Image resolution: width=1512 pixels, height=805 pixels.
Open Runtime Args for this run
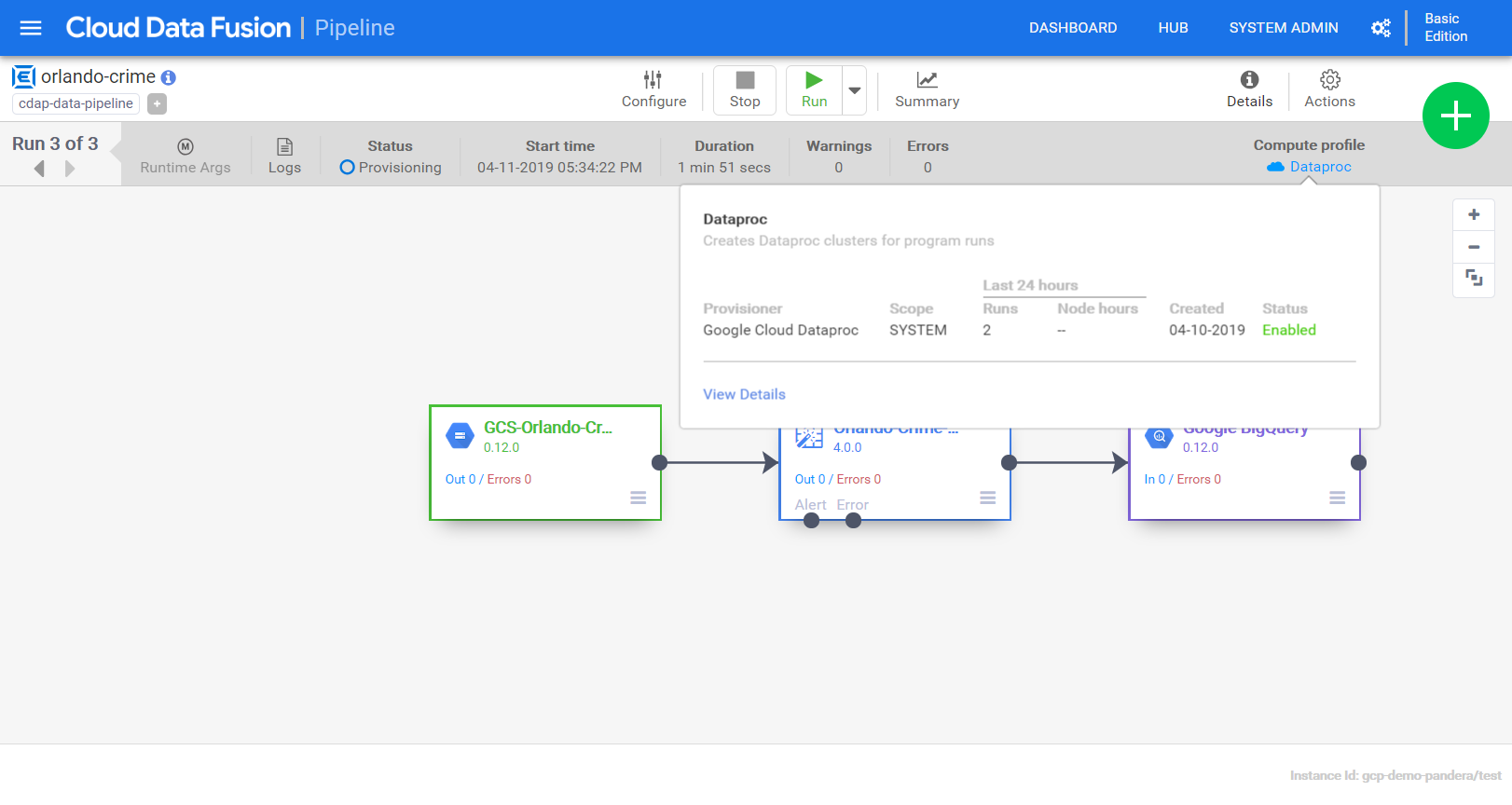coord(186,157)
